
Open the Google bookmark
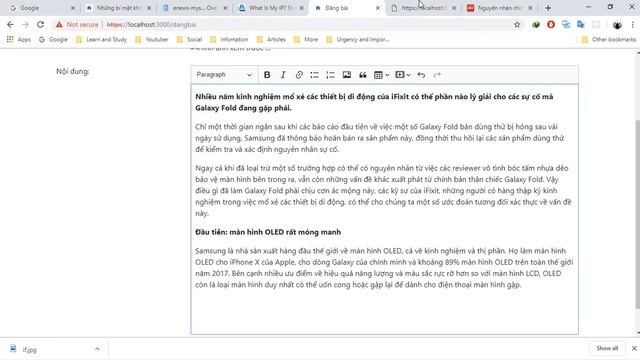pos(53,40)
